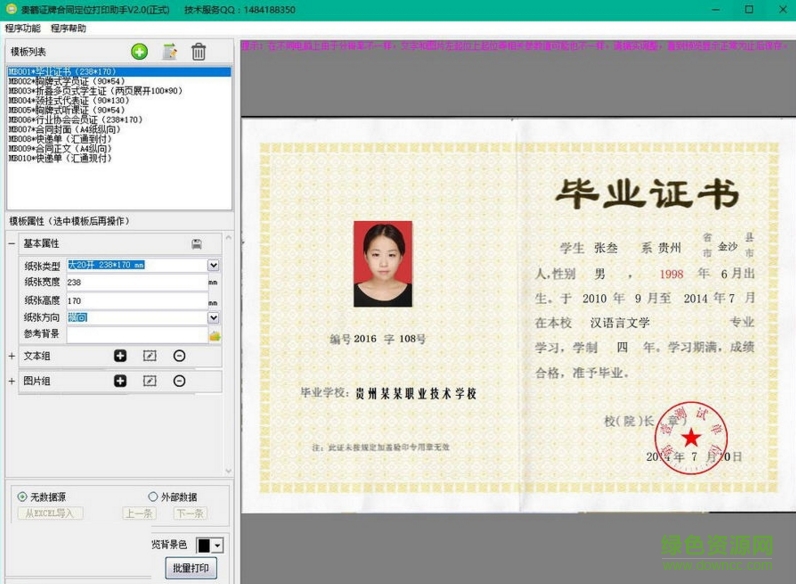The height and width of the screenshot is (584, 796).
Task: Open the preview background color dropdown arrow
Action: coord(217,545)
